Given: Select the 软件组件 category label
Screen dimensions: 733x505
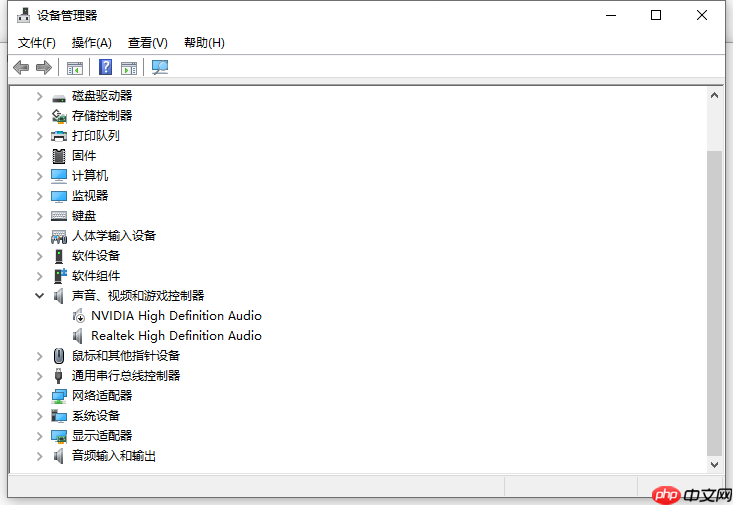Looking at the screenshot, I should click(x=96, y=276).
